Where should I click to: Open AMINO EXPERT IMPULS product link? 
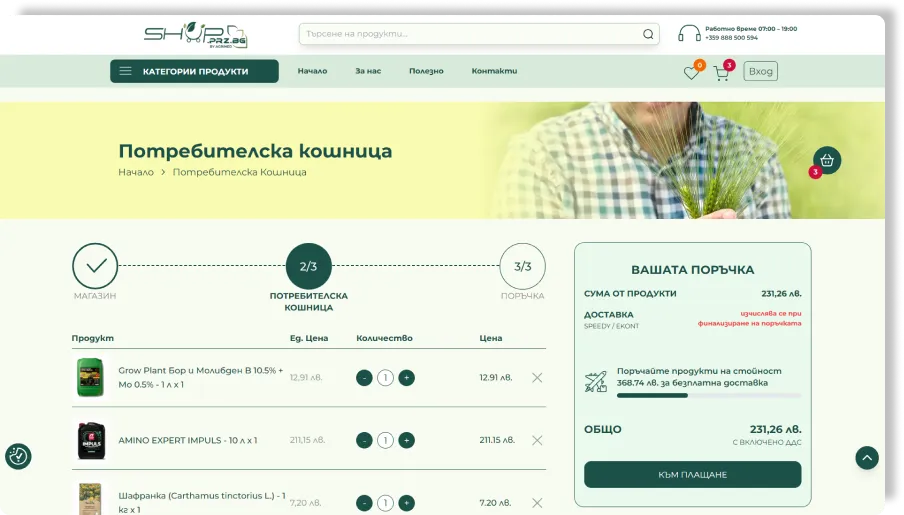tap(187, 440)
